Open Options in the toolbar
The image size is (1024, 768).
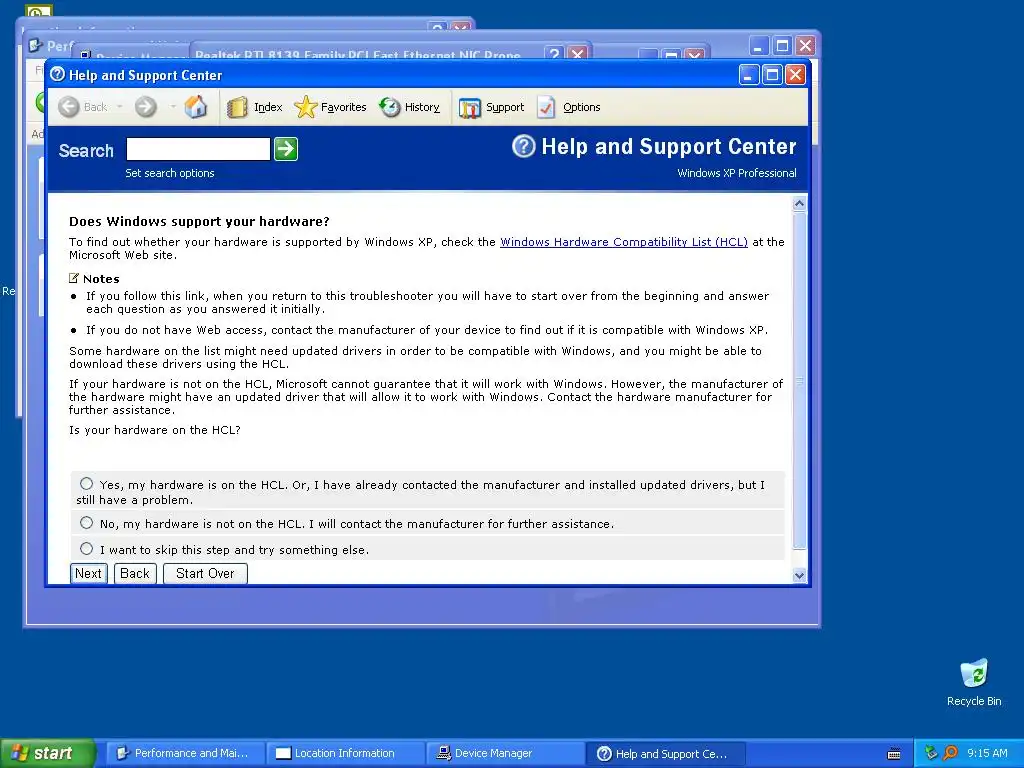(x=568, y=107)
